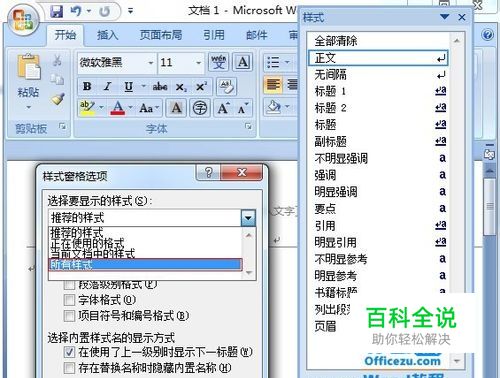500x378 pixels.
Task: Insert enclosed character 字 icon
Action: pyautogui.click(x=200, y=108)
